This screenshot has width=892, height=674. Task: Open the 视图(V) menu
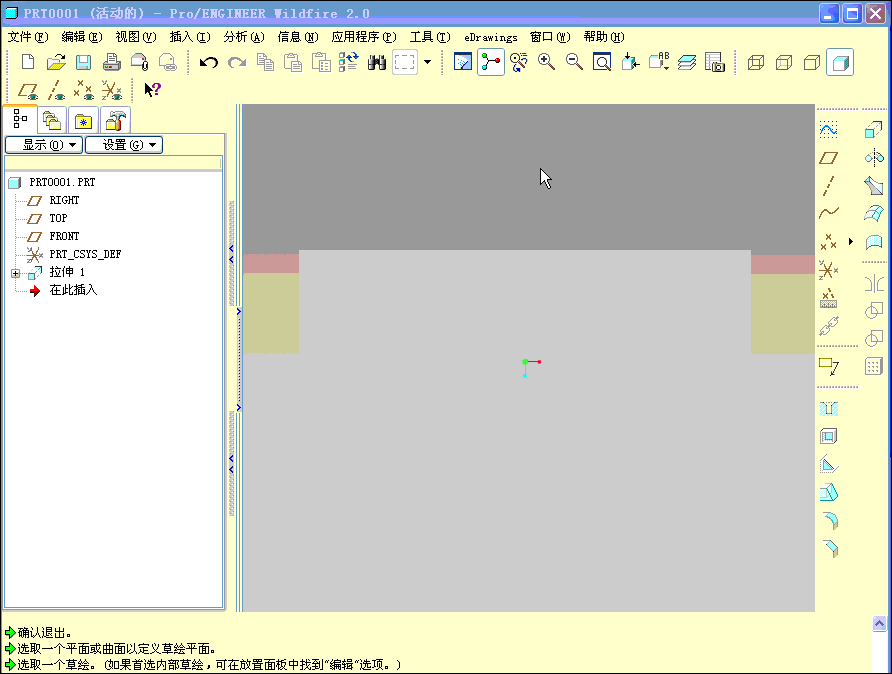click(x=136, y=37)
